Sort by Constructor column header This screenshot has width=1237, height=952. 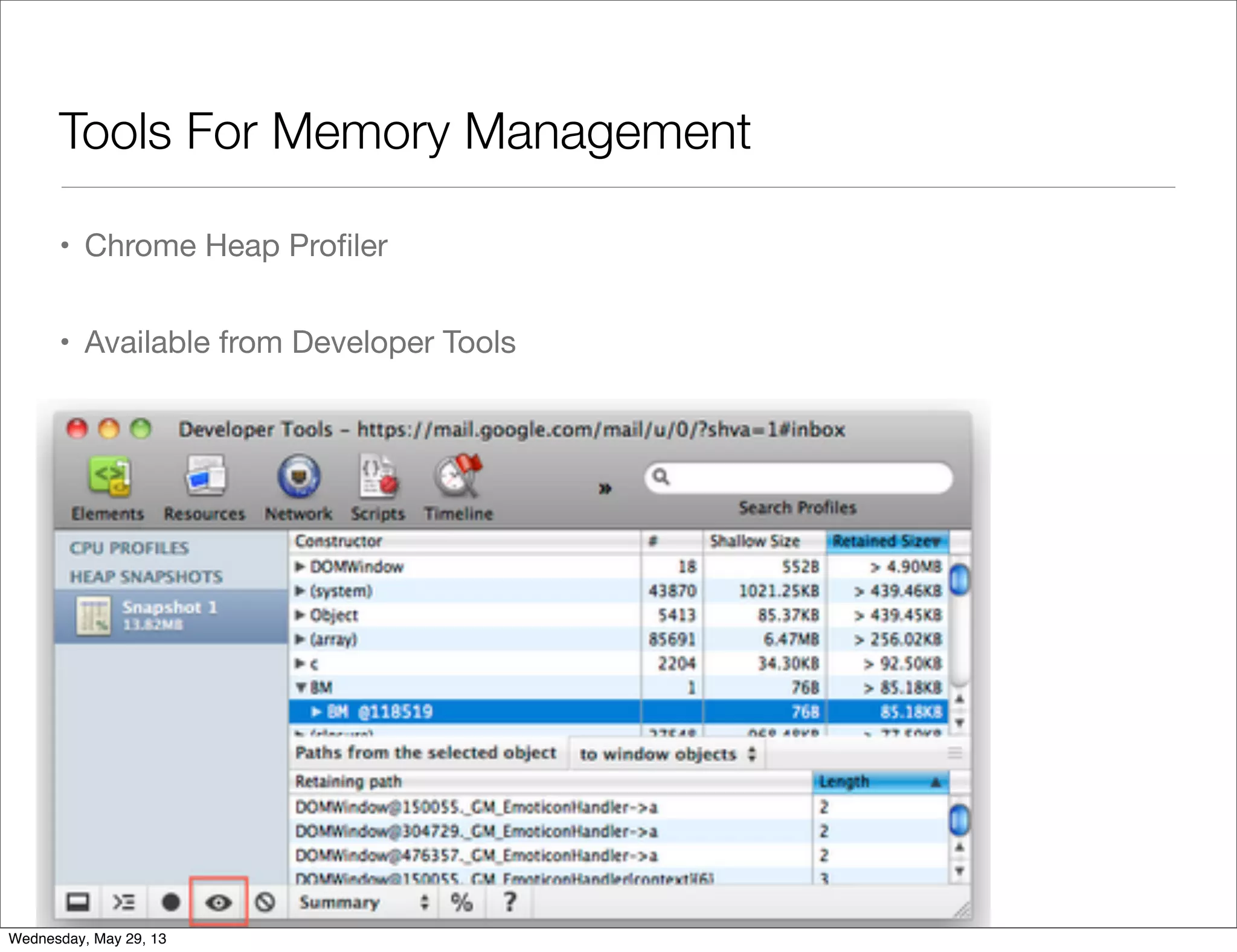point(464,541)
